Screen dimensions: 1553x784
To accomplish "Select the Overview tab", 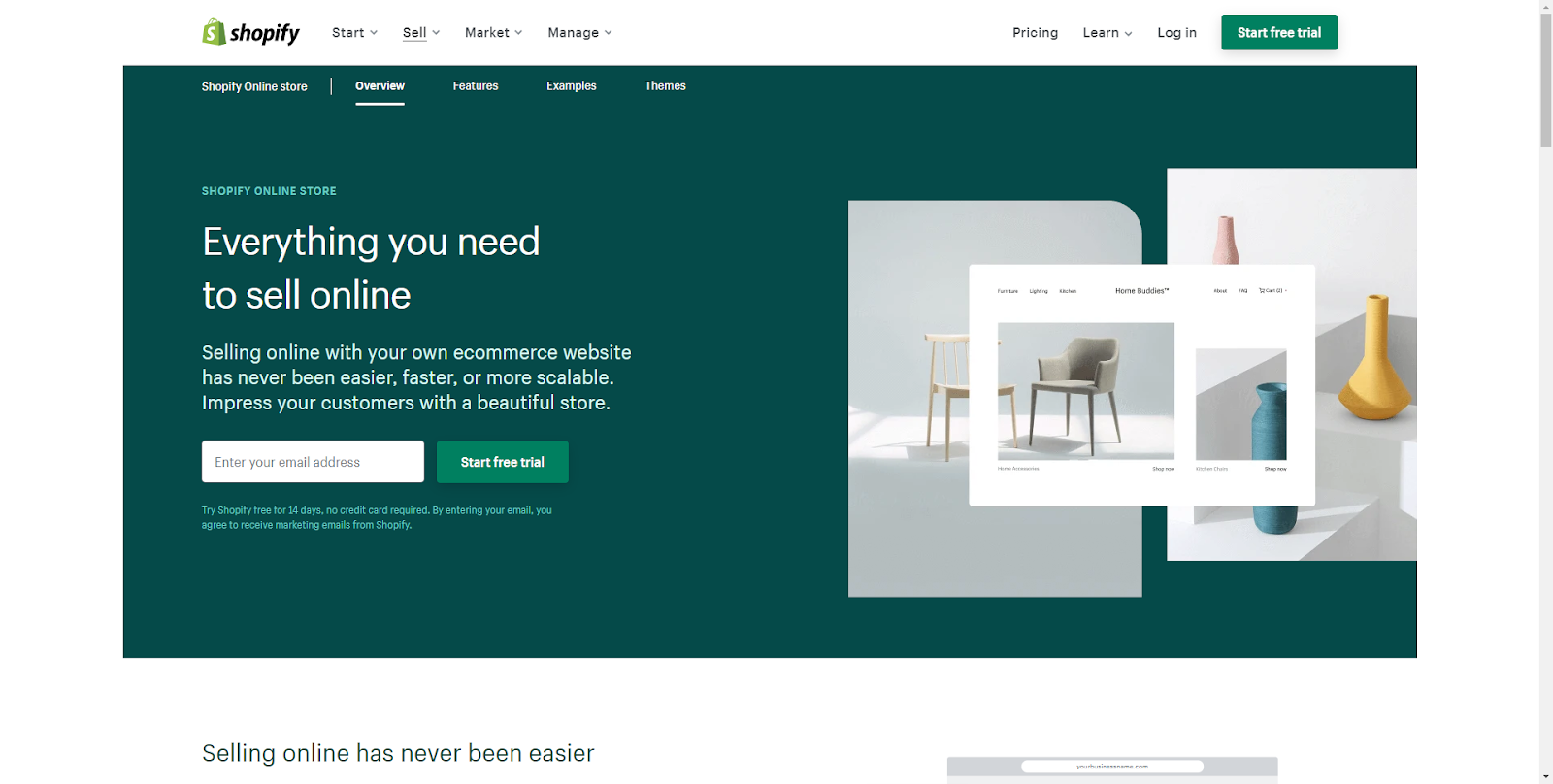I will pyautogui.click(x=380, y=86).
